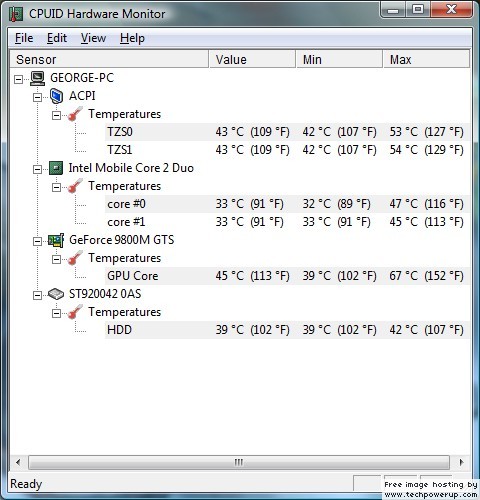
Task: Click the Temperatures label under ST920042 0AS
Action: (124, 312)
